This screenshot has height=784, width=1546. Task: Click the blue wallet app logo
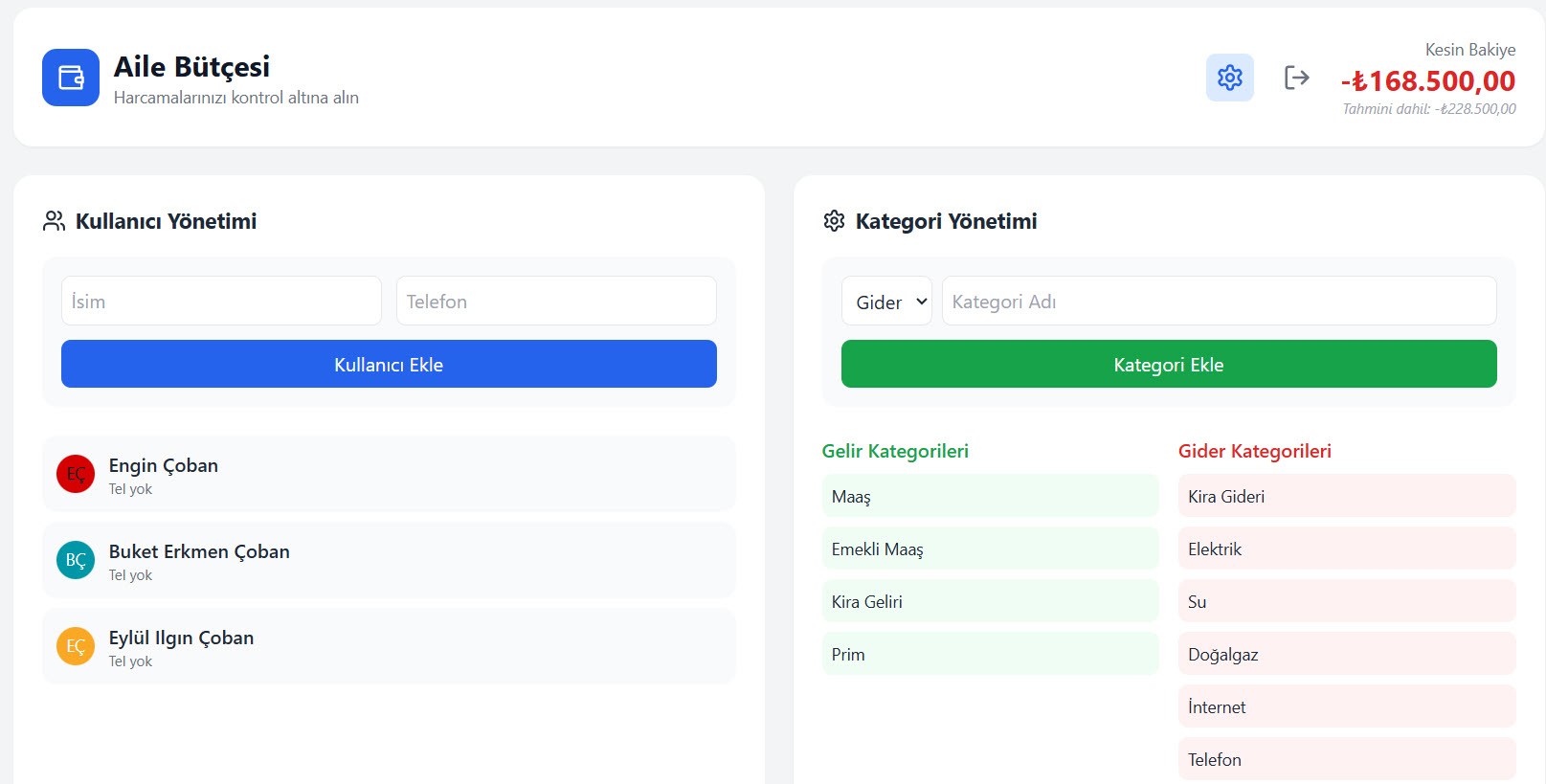point(71,78)
